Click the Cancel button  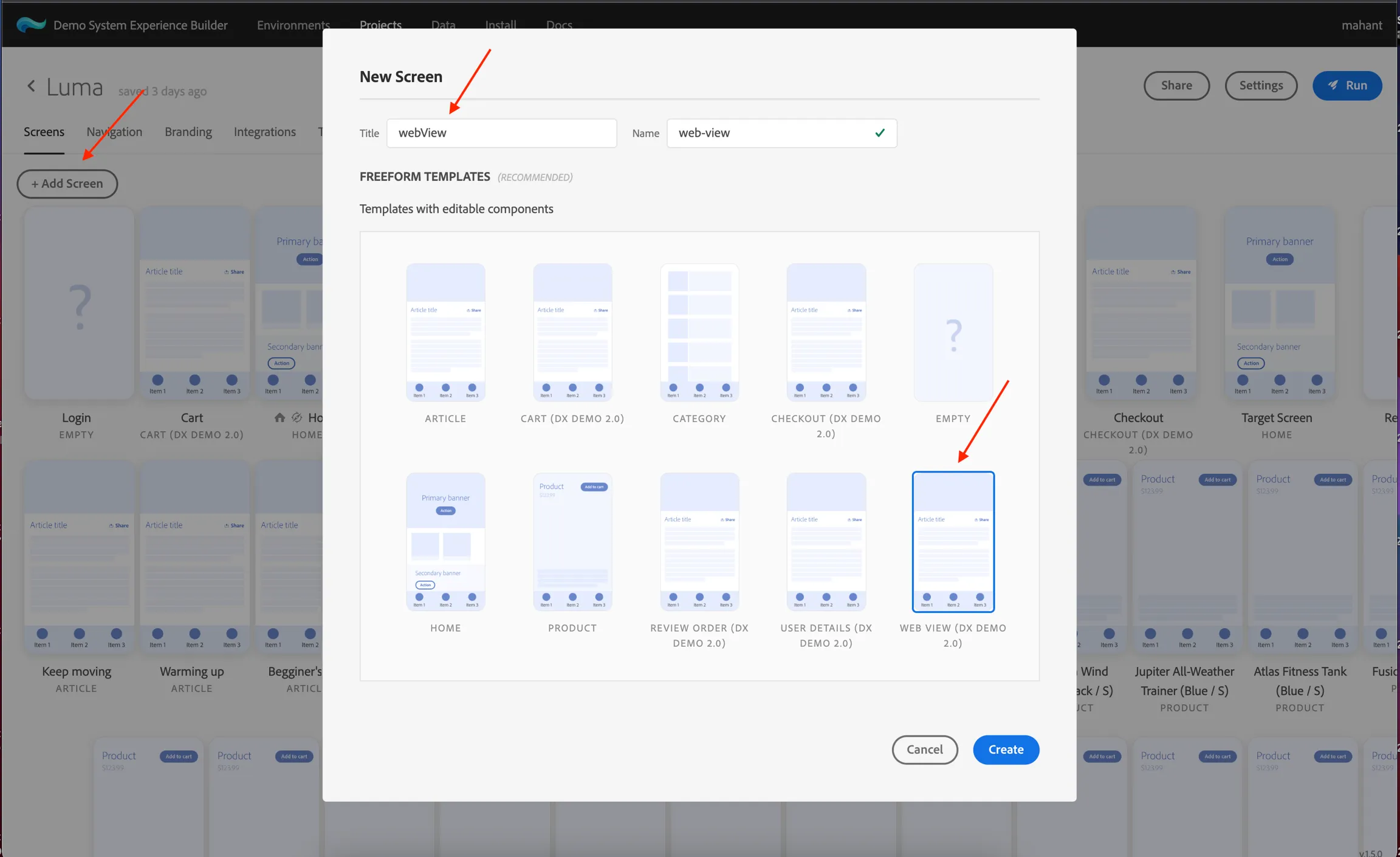pos(924,749)
